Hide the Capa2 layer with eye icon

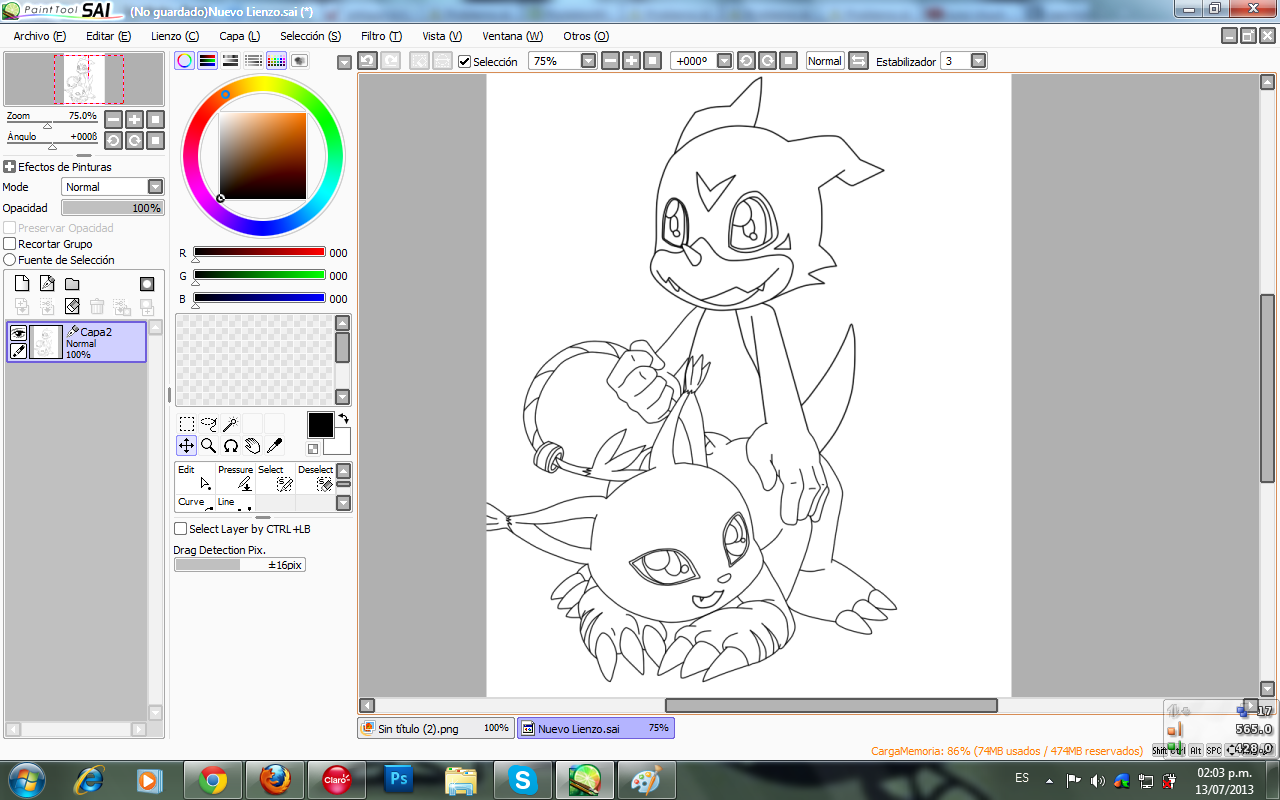click(x=18, y=333)
